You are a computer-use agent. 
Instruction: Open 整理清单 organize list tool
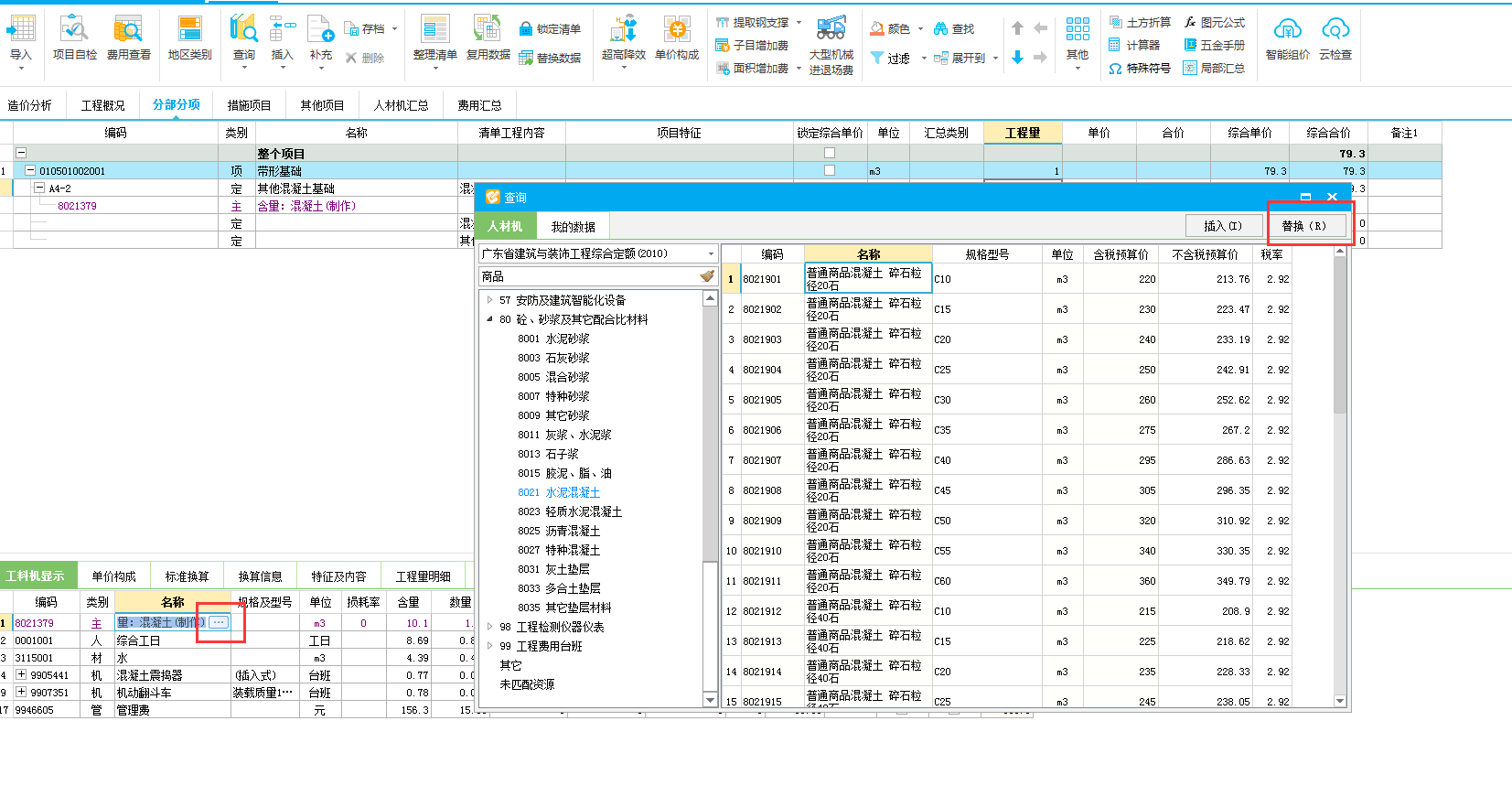(434, 38)
